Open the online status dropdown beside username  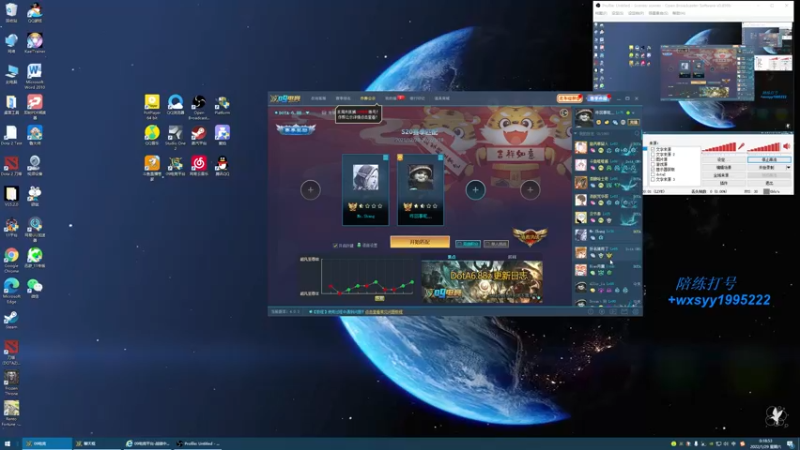[634, 113]
